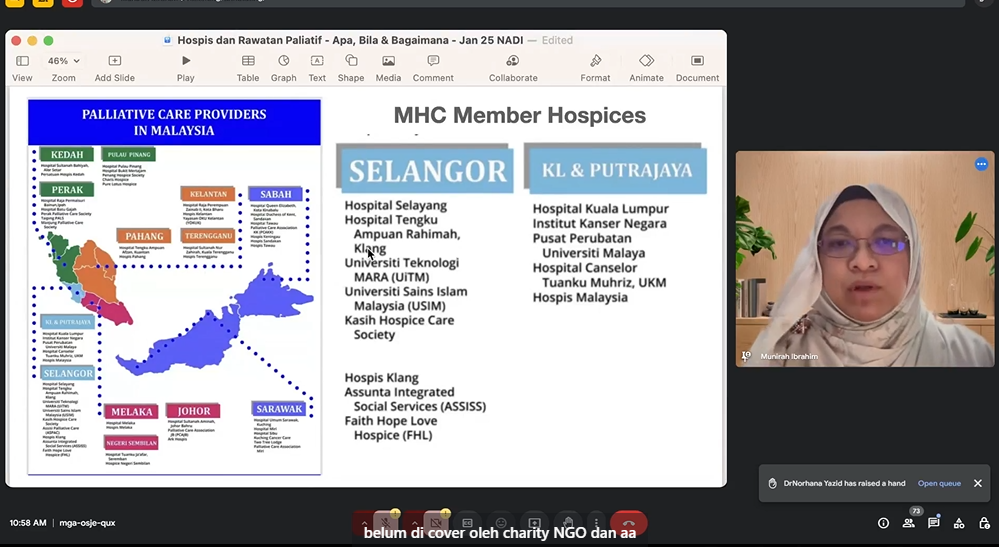Click the Collaborate icon
The height and width of the screenshot is (547, 999).
point(513,61)
